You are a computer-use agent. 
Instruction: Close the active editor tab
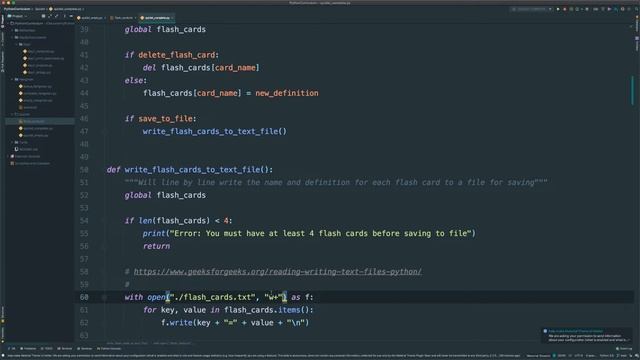click(x=172, y=18)
